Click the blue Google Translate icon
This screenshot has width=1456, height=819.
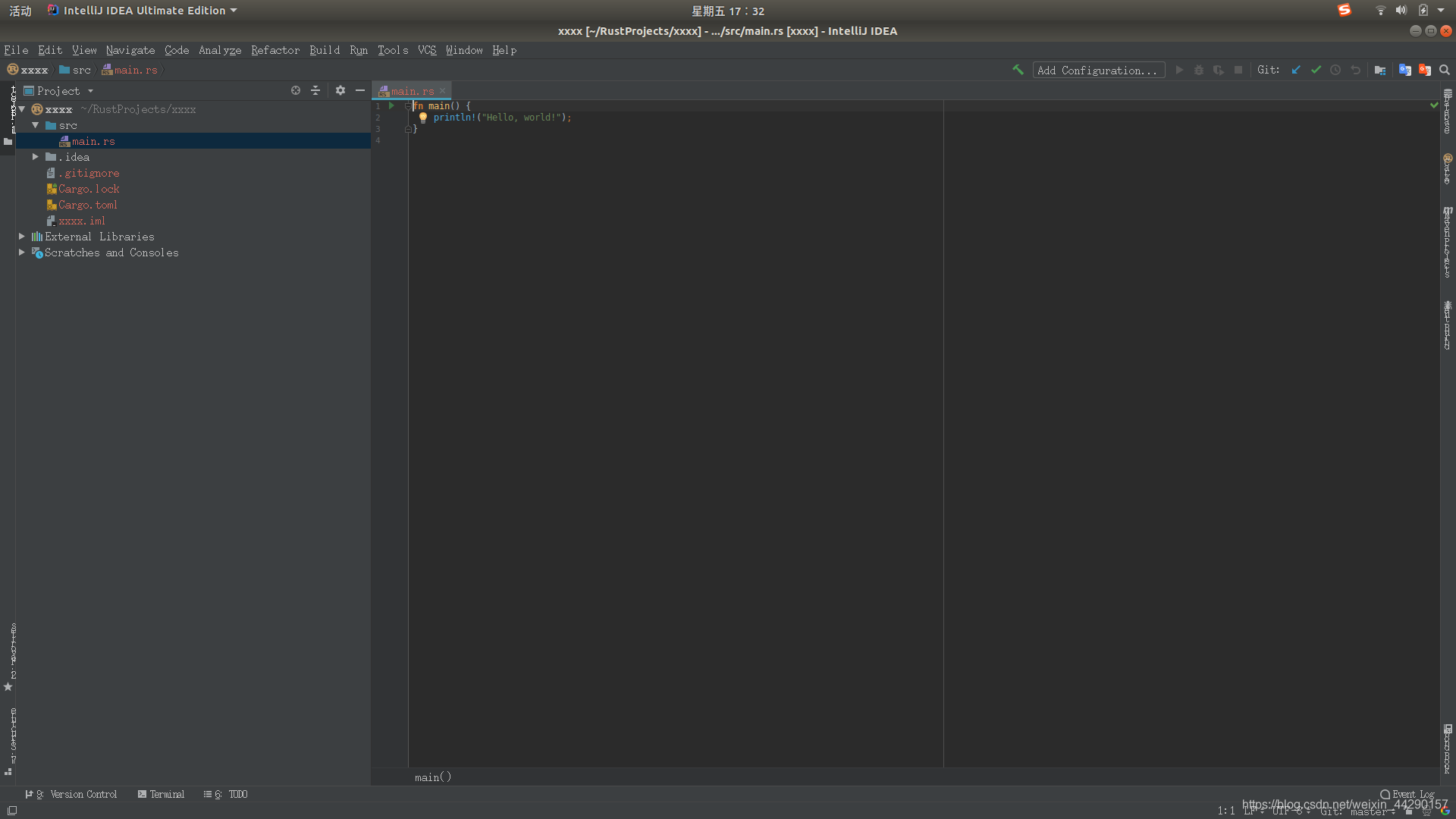coord(1405,70)
